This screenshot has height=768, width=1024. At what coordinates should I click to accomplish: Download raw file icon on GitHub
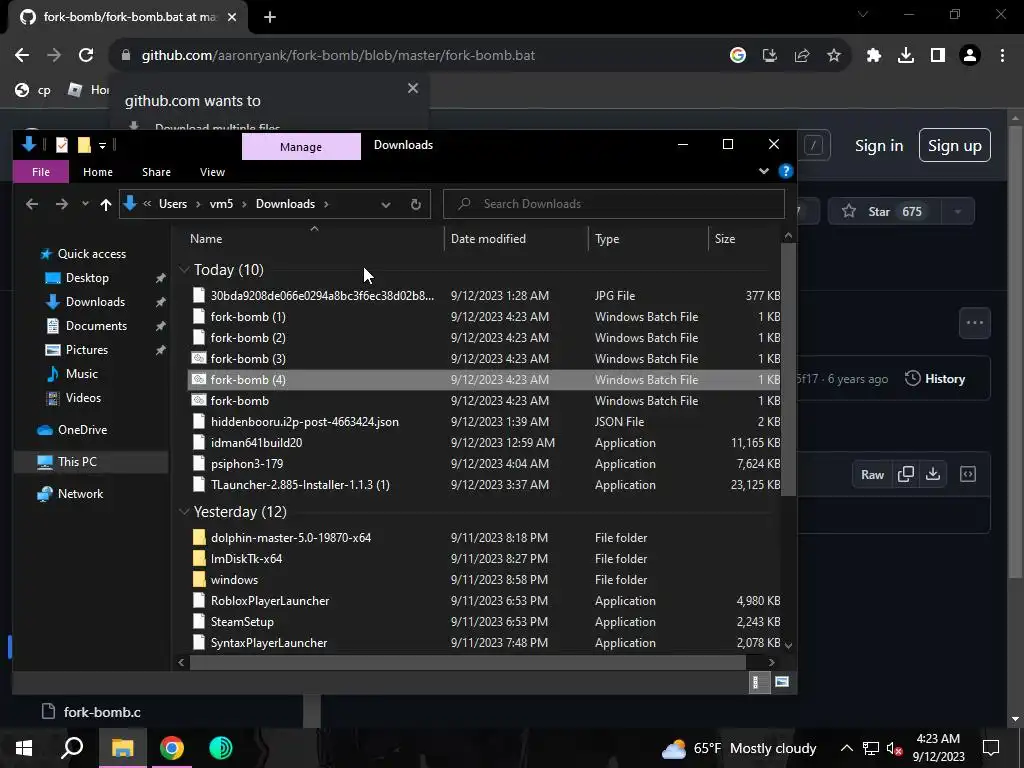click(x=933, y=475)
